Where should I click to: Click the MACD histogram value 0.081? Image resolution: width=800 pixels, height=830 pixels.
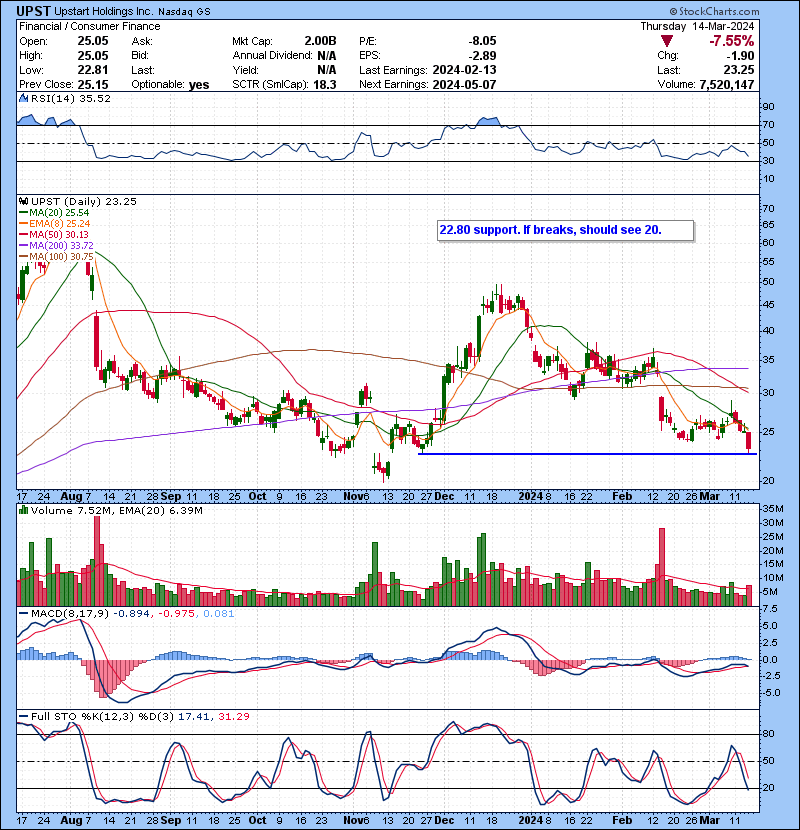tap(219, 614)
